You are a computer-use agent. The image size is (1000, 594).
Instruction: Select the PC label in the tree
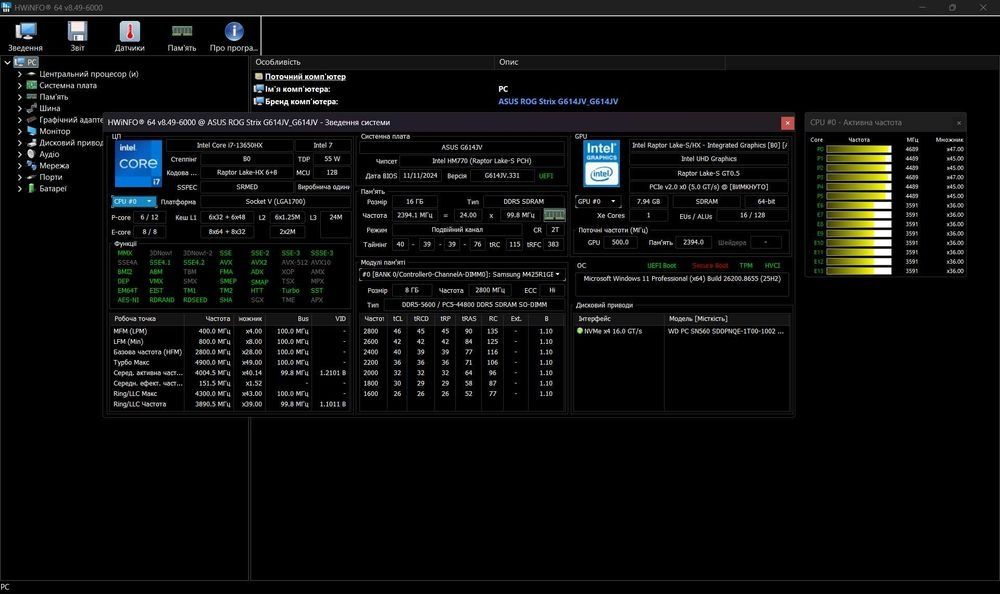pos(32,63)
